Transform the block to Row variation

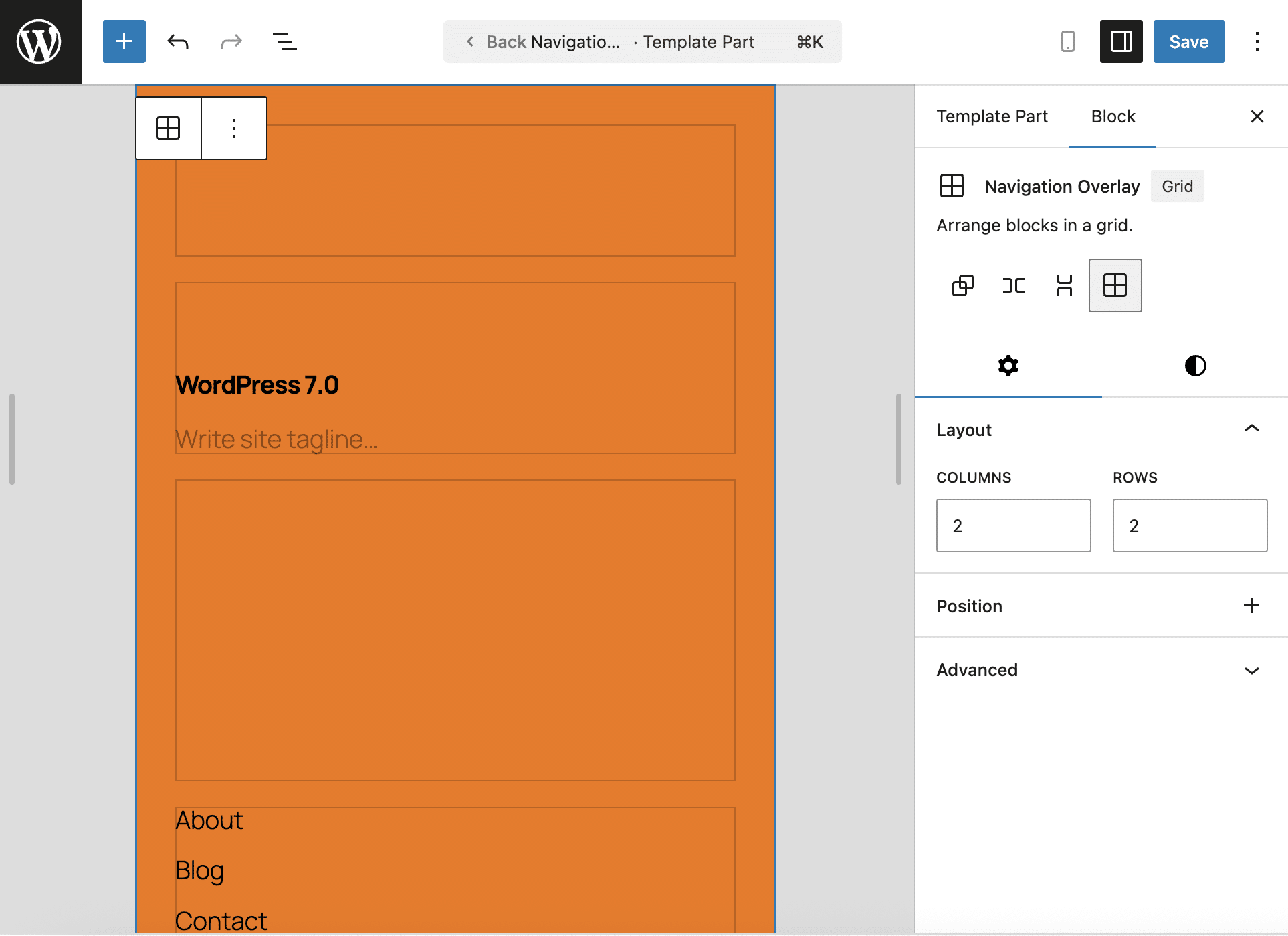[1013, 285]
